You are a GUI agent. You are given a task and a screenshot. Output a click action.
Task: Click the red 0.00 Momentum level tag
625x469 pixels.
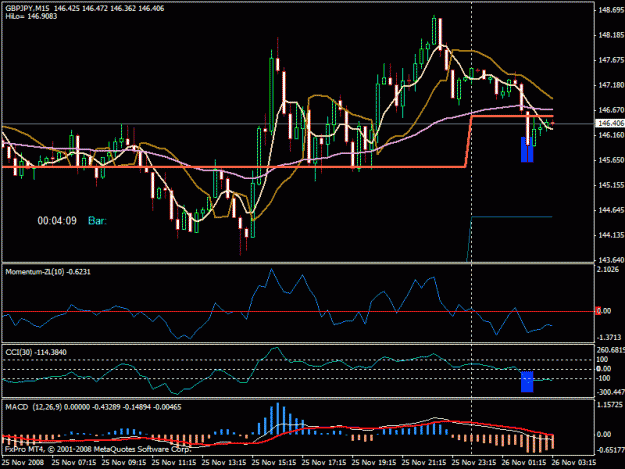(x=603, y=311)
